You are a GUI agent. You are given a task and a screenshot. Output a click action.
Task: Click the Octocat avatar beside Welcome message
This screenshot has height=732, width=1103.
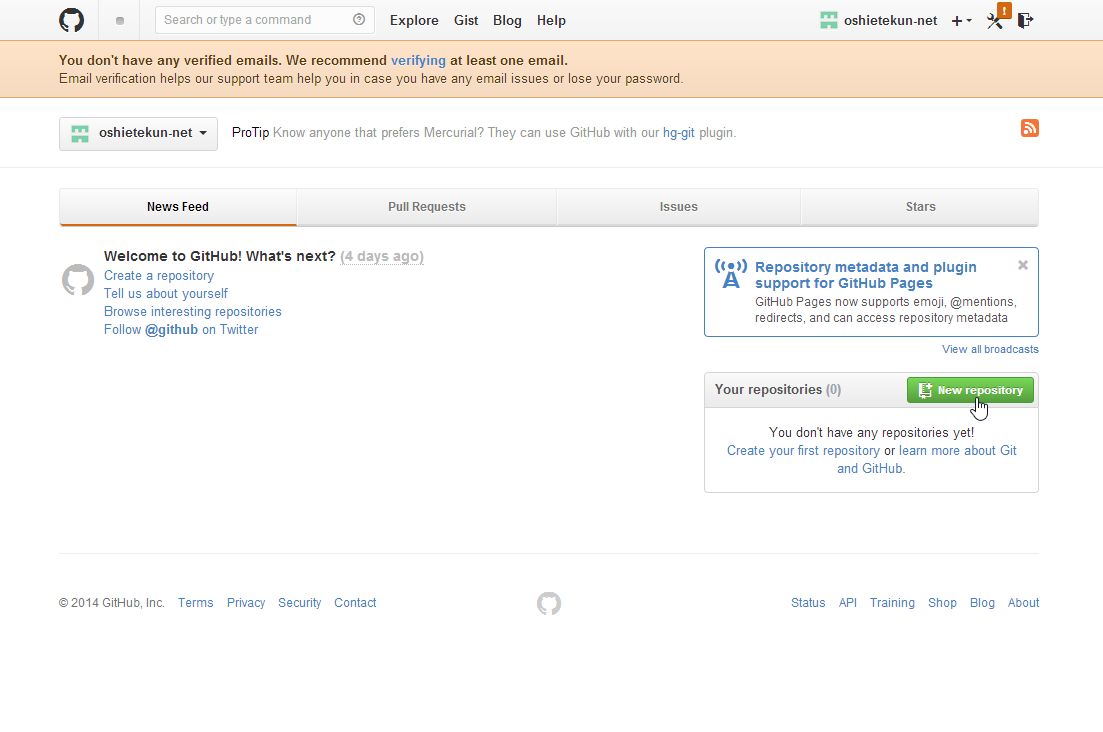(77, 280)
